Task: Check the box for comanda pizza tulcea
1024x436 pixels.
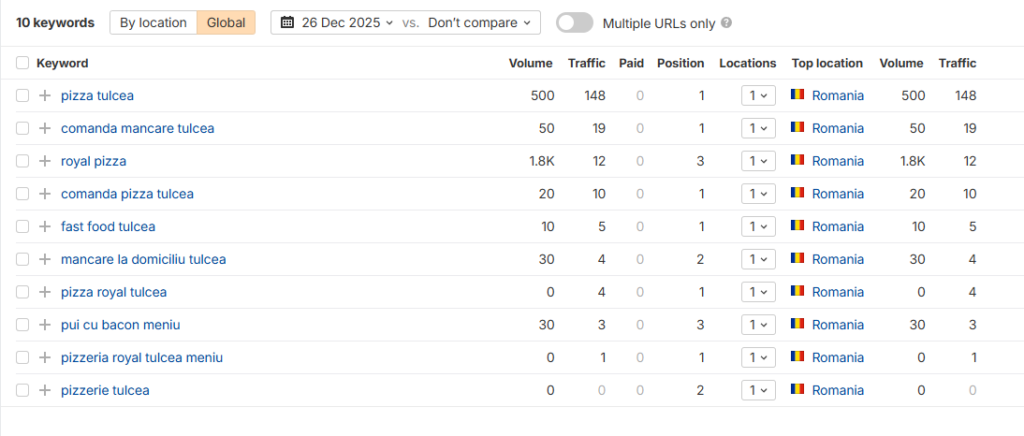Action: [23, 194]
